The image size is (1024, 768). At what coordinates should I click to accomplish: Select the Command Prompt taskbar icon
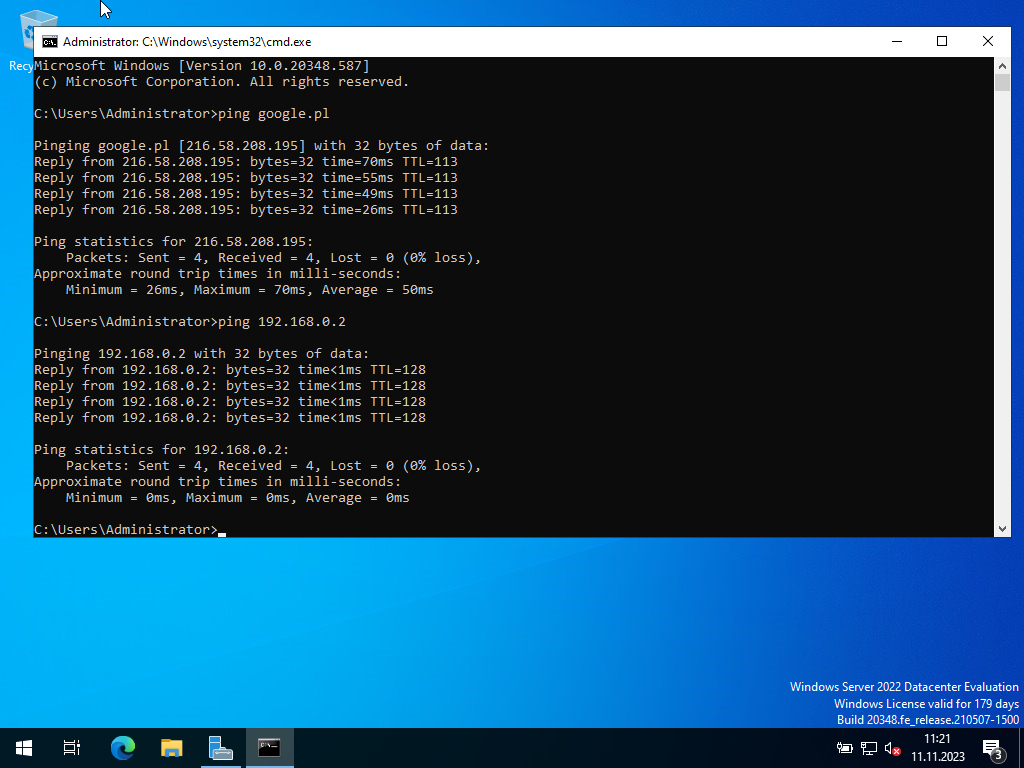[x=269, y=748]
